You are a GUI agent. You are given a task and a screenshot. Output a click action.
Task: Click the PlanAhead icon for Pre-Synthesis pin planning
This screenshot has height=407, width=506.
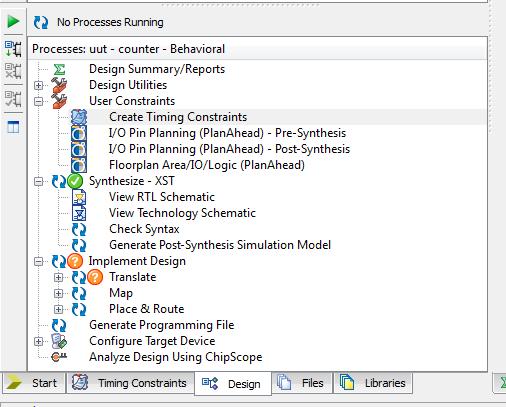point(79,133)
